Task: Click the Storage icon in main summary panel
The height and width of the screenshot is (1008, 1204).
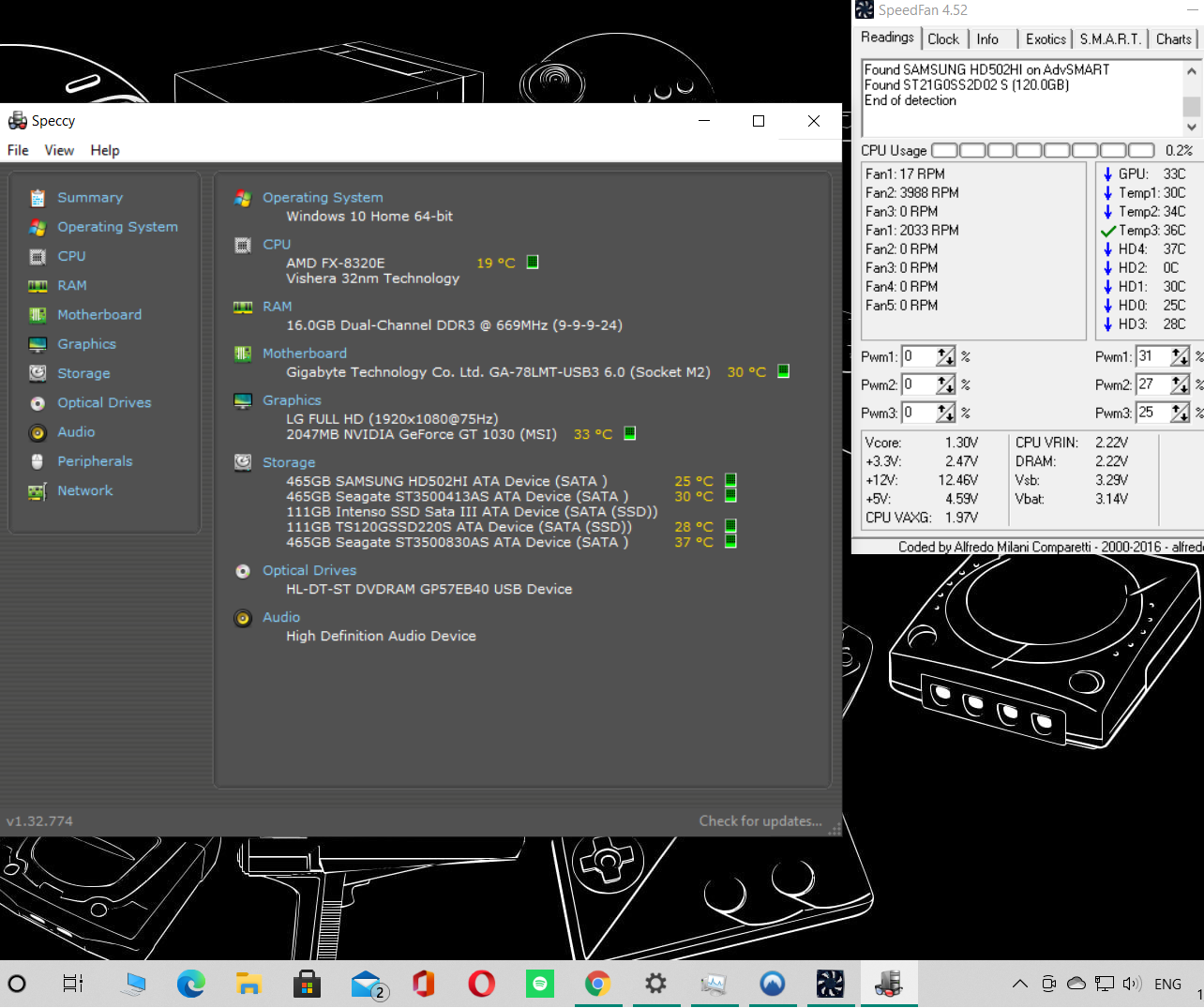Action: [243, 462]
